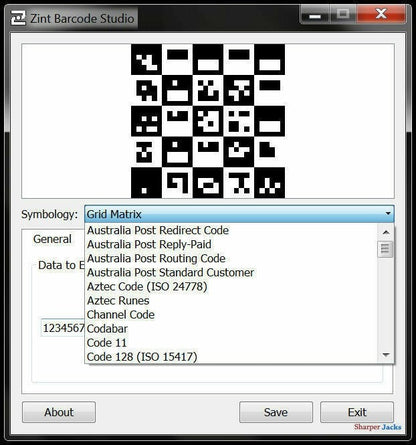Open the About dialog
416x445 pixels.
(59, 412)
